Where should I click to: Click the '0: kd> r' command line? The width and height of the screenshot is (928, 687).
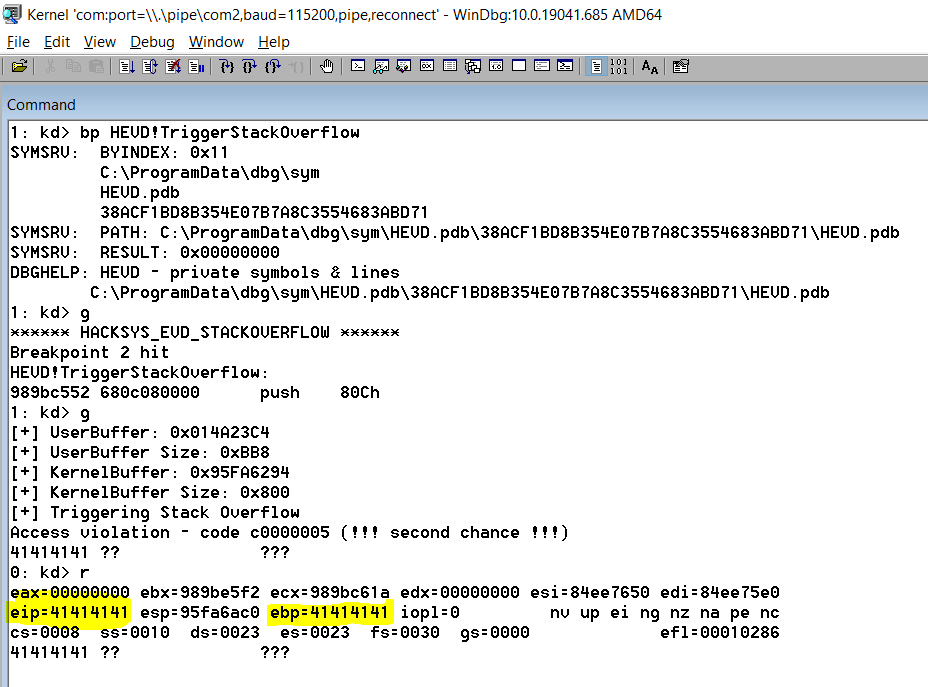pyautogui.click(x=50, y=573)
